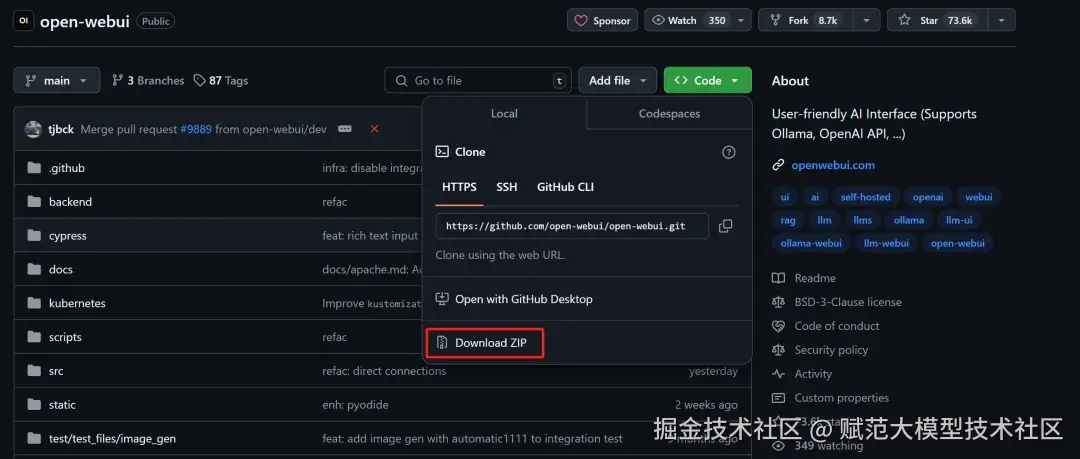Click the license scales icon
Screen dimensions: 1080x459
(x=778, y=302)
